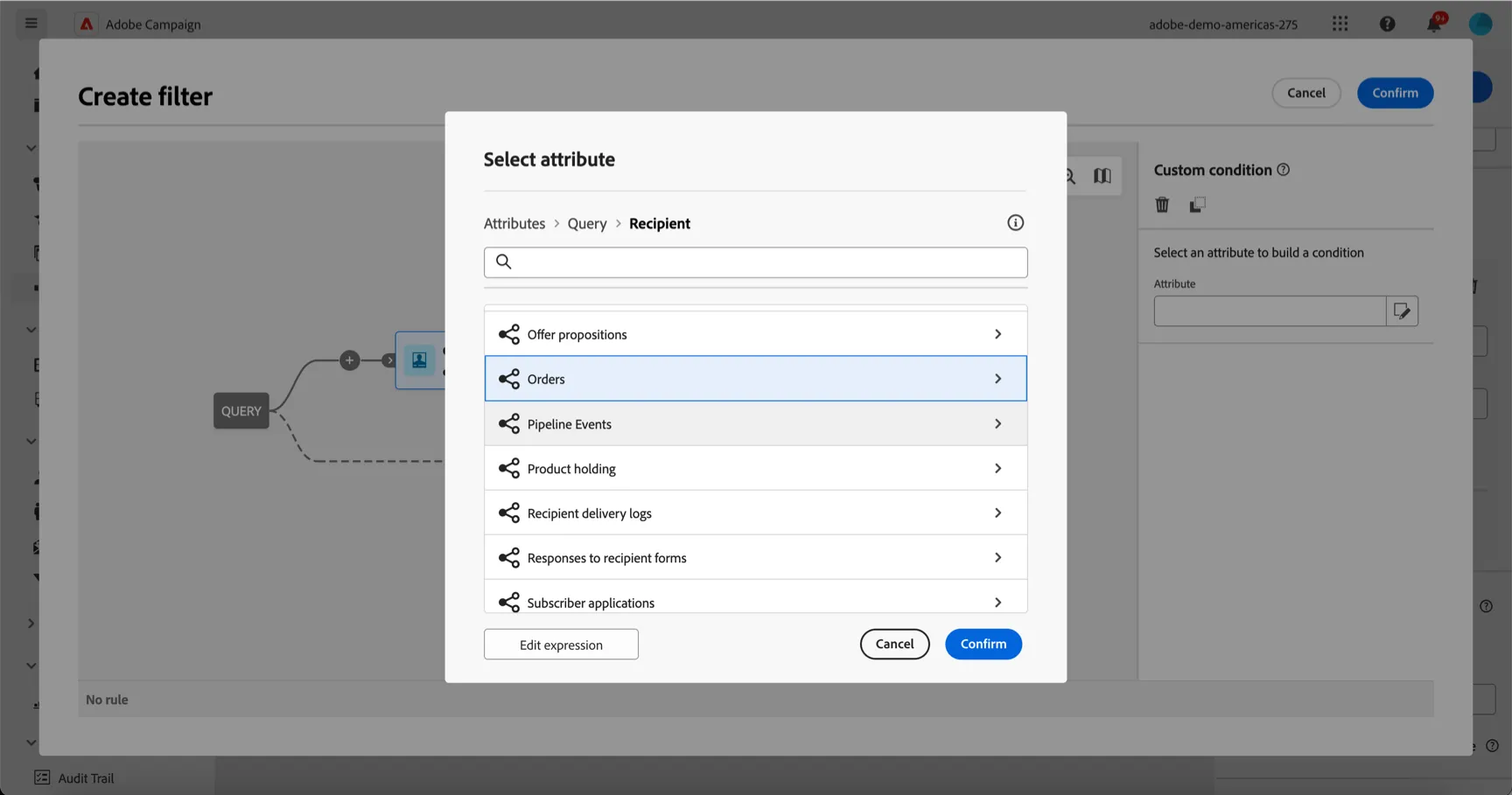Go to the Query breadcrumb
Screen dimensions: 1512x795
point(587,223)
